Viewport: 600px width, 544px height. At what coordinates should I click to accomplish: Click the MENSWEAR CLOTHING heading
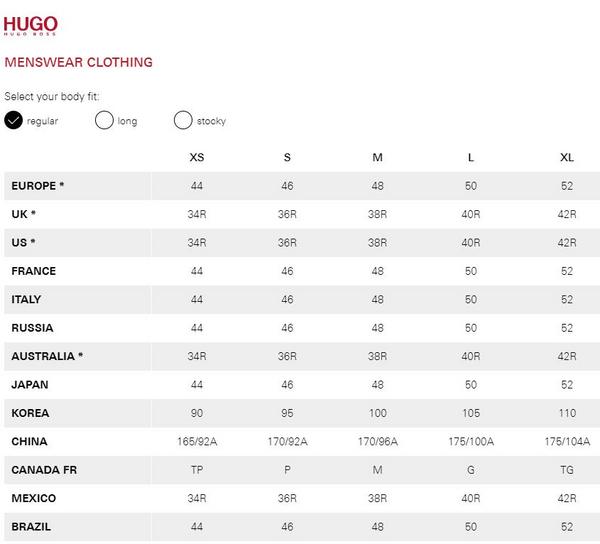click(x=78, y=62)
